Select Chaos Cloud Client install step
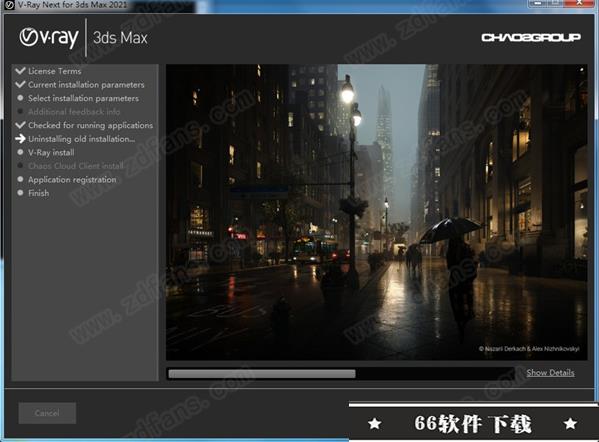599x442 pixels. 76,166
